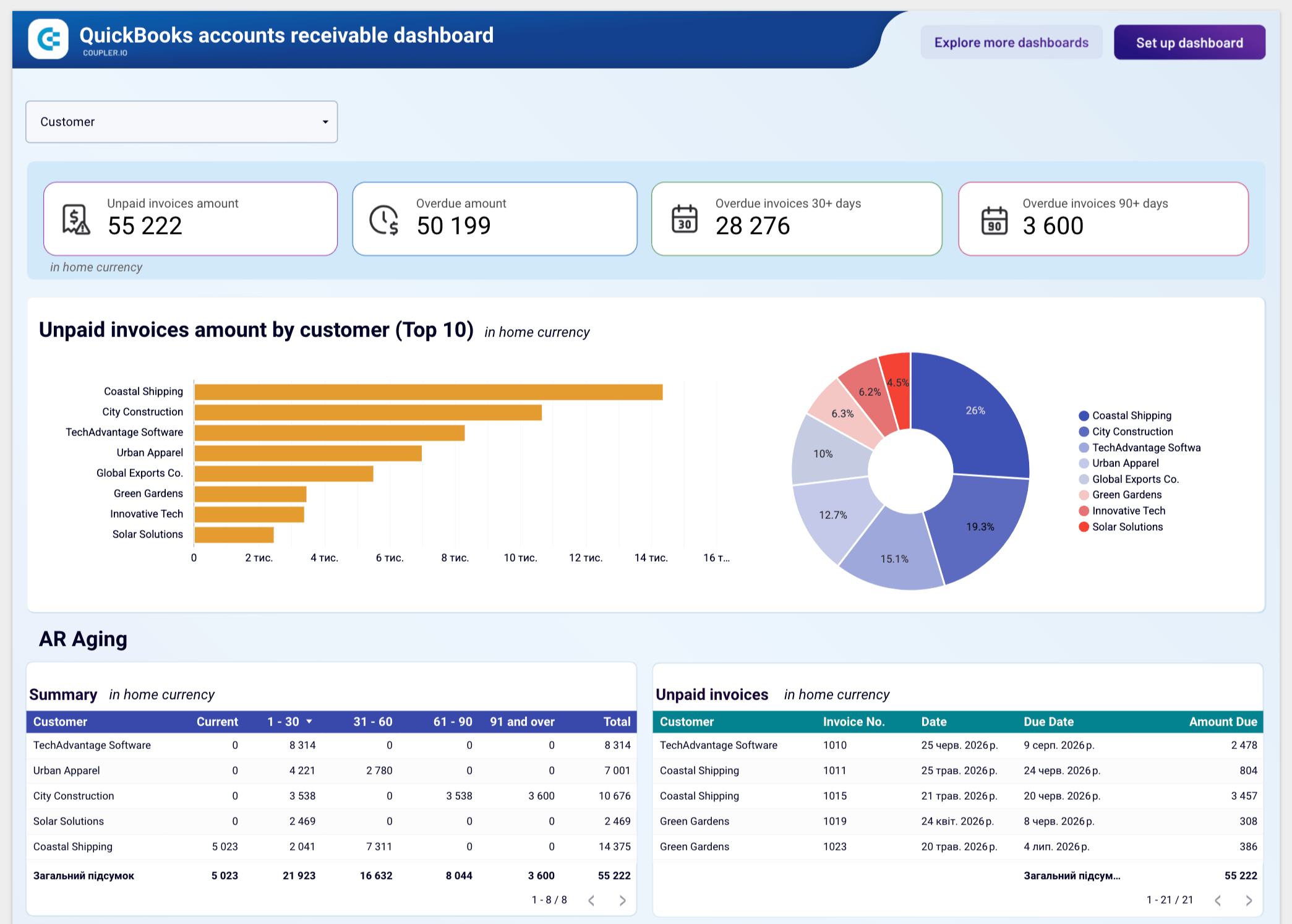1292x924 pixels.
Task: Sort Summary table by 31 - 60 column
Action: tap(373, 722)
